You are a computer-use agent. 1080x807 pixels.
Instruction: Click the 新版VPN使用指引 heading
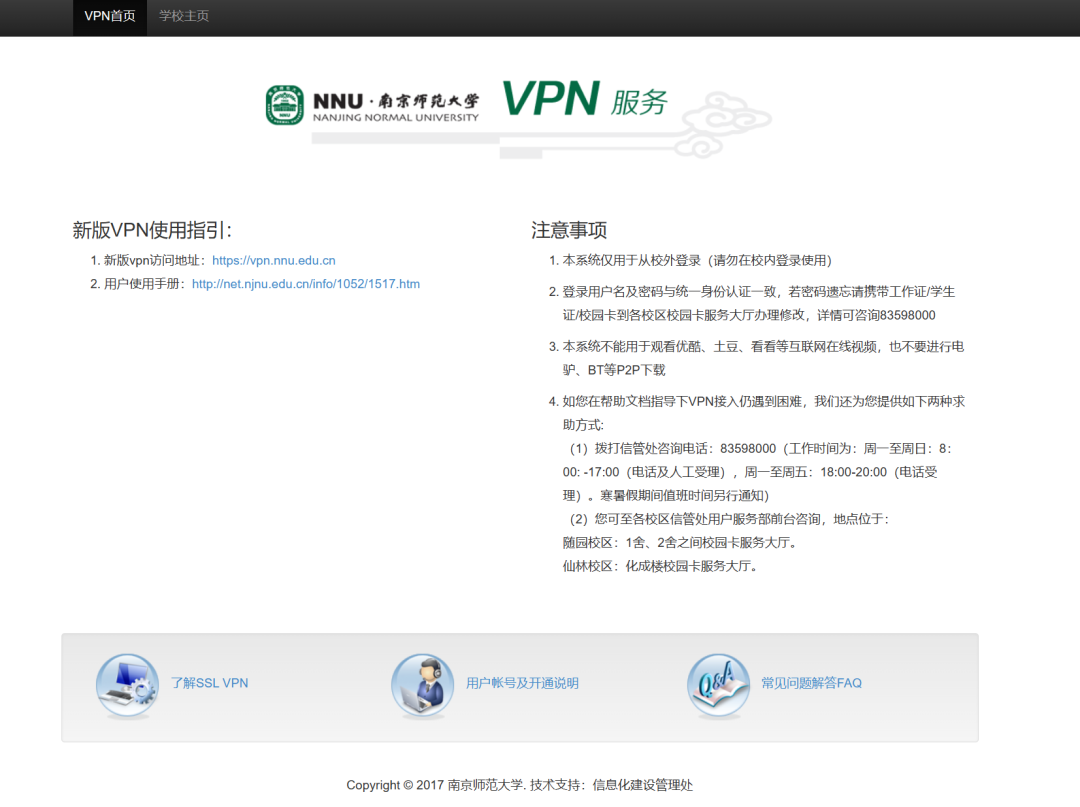point(152,230)
